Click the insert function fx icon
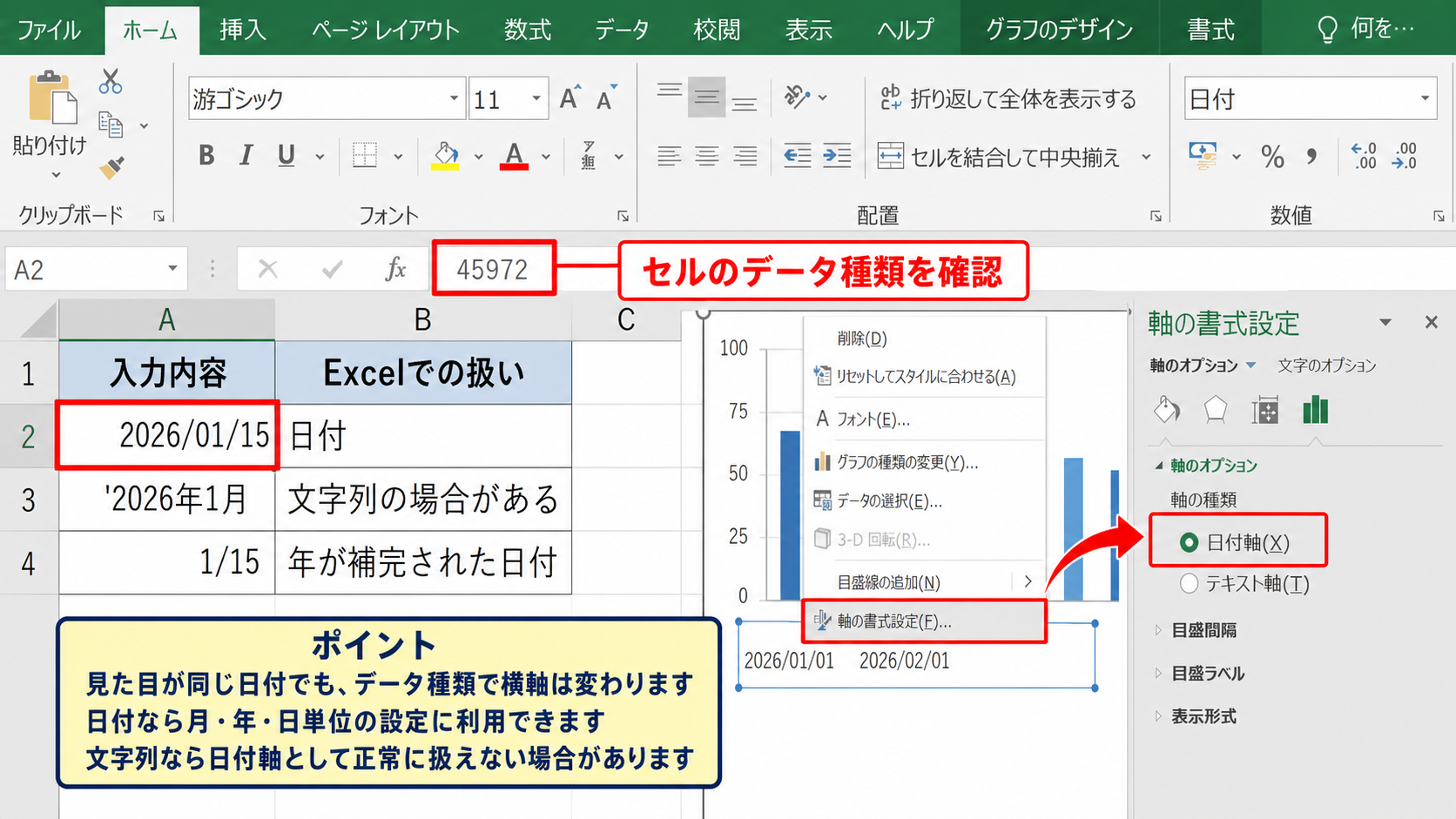 395,269
